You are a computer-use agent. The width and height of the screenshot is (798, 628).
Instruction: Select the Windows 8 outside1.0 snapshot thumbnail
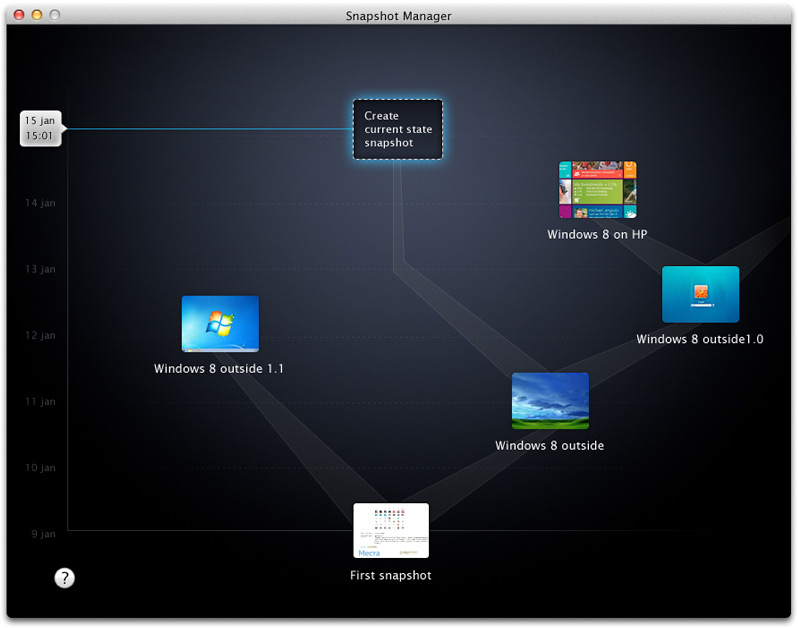click(x=700, y=294)
